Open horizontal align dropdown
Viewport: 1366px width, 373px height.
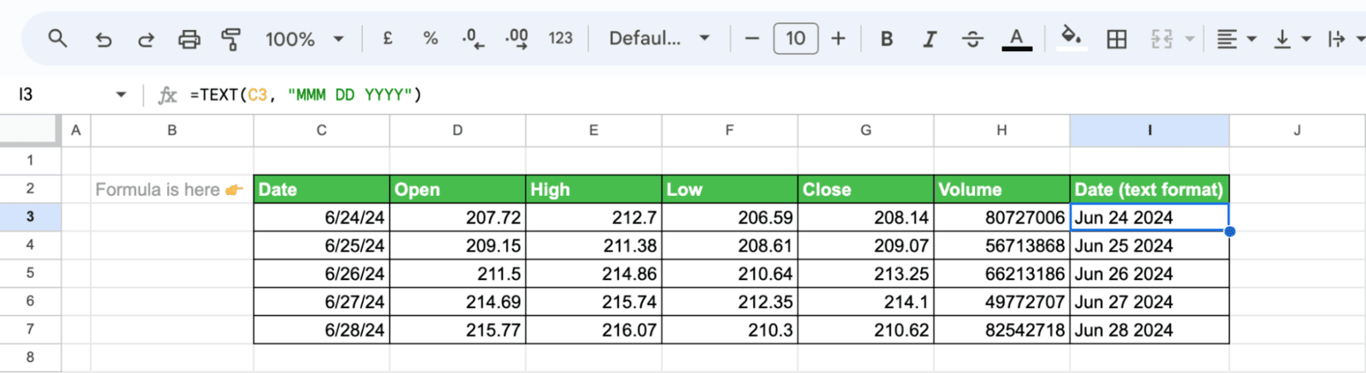click(x=1236, y=39)
